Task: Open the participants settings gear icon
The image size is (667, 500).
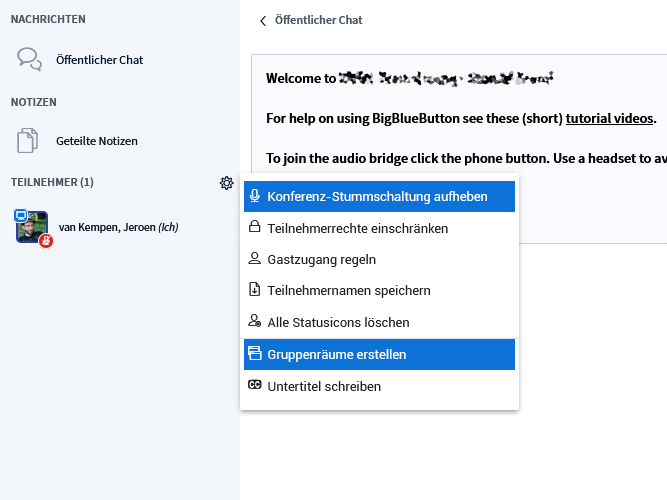Action: pyautogui.click(x=226, y=183)
